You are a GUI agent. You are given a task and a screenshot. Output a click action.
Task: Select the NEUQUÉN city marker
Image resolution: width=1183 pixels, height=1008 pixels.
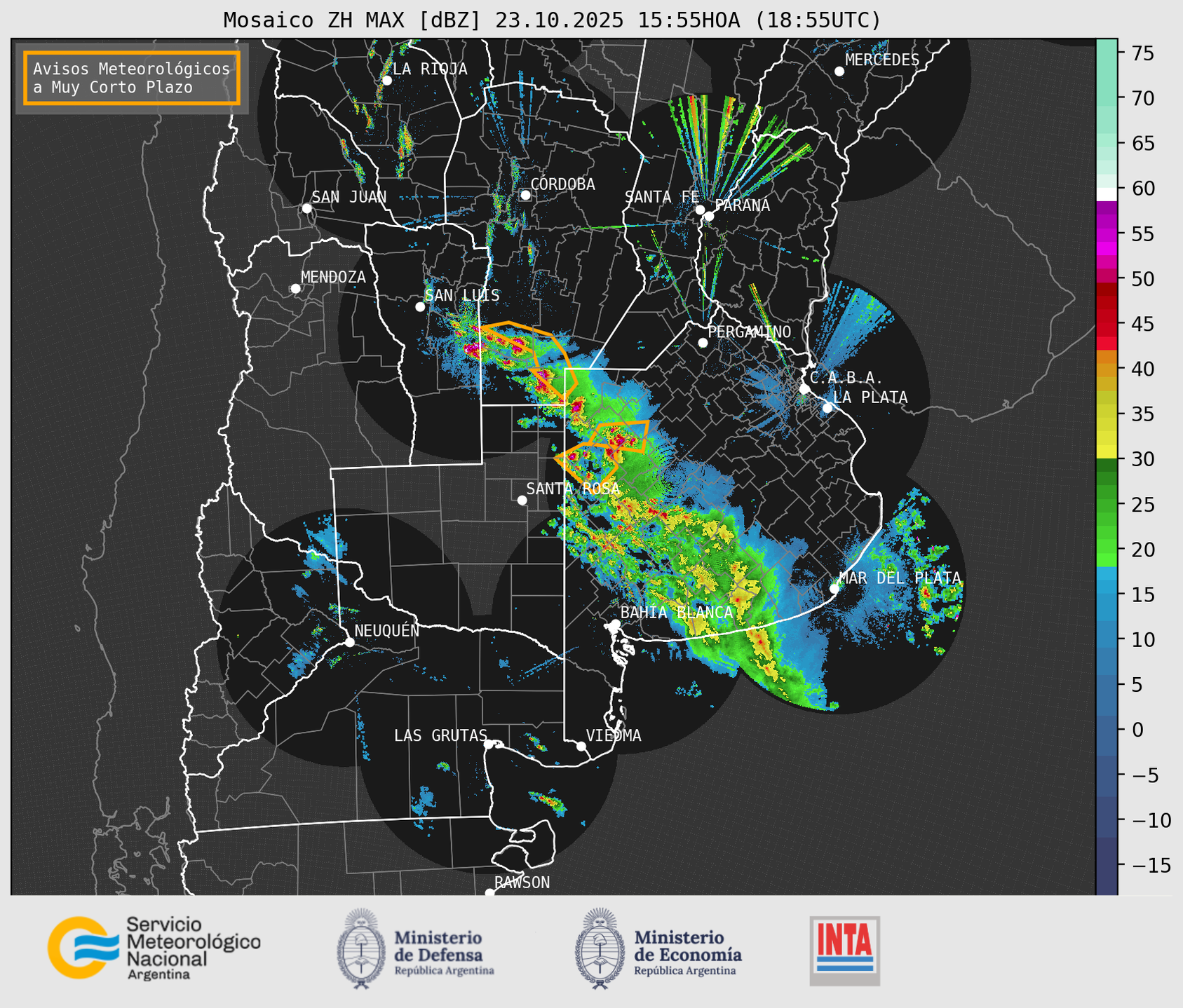(x=349, y=642)
